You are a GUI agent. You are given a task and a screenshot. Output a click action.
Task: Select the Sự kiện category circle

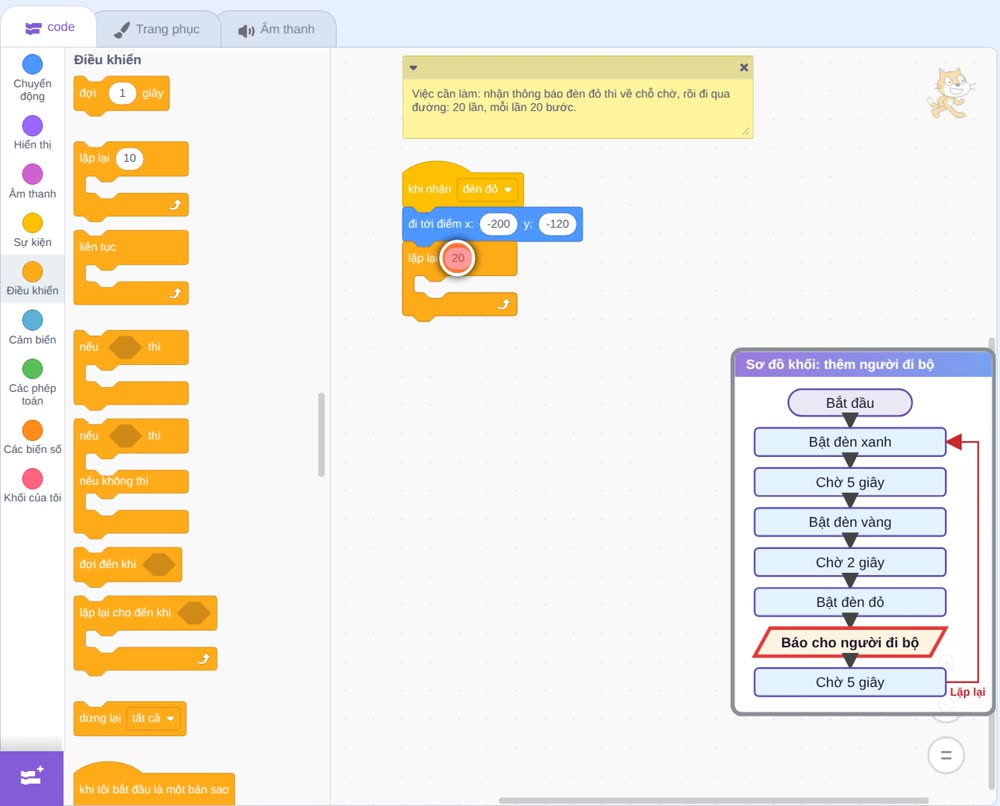(x=32, y=223)
